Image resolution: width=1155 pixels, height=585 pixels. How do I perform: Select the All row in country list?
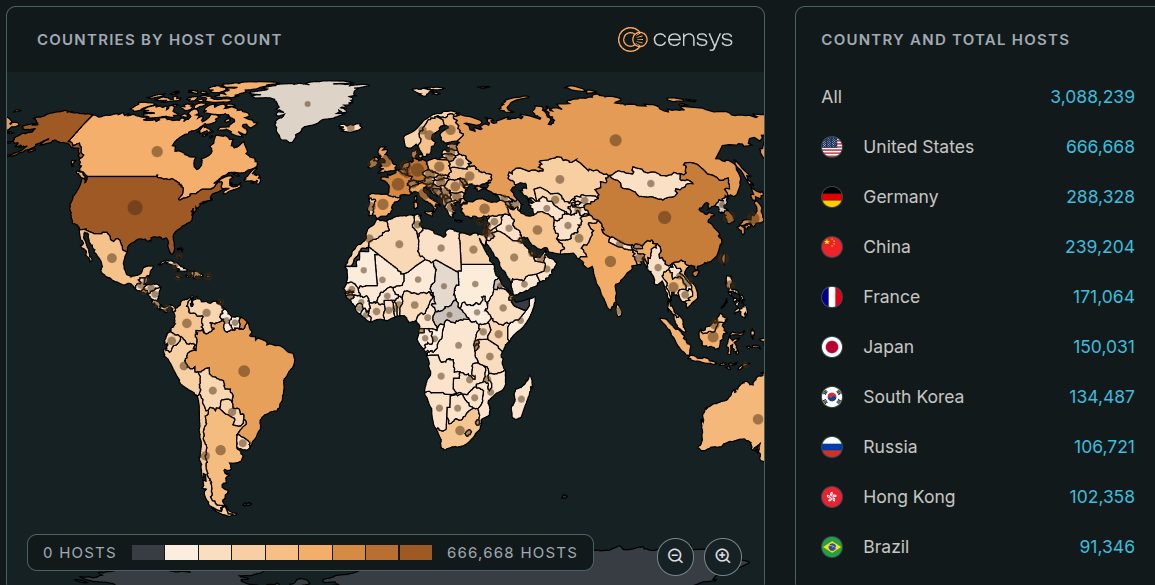click(x=977, y=97)
